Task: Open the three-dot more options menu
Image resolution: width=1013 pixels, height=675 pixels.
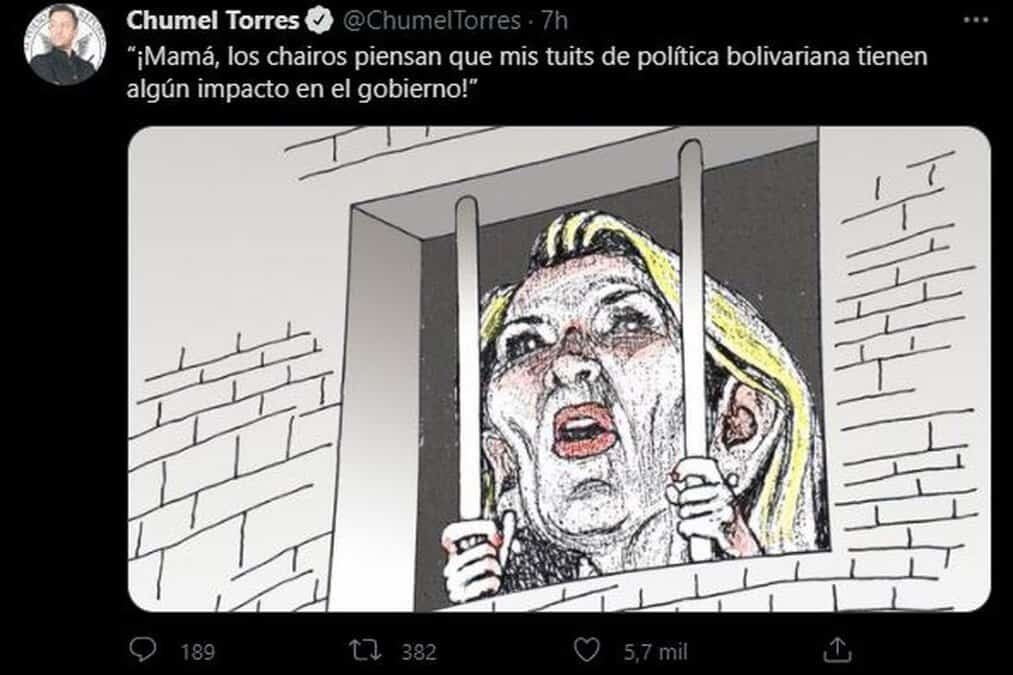Action: tap(976, 20)
